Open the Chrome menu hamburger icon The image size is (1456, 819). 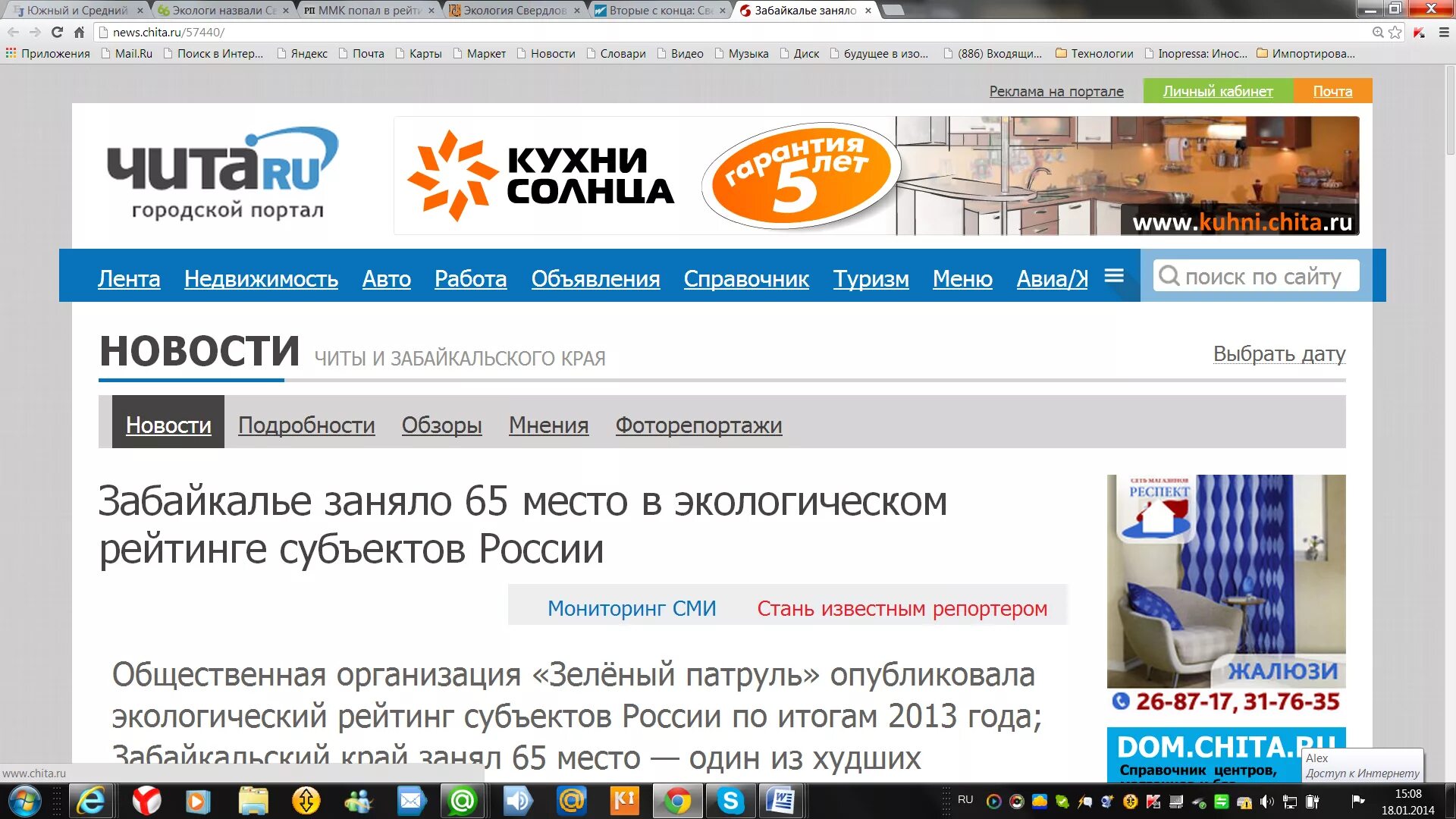coord(1444,32)
